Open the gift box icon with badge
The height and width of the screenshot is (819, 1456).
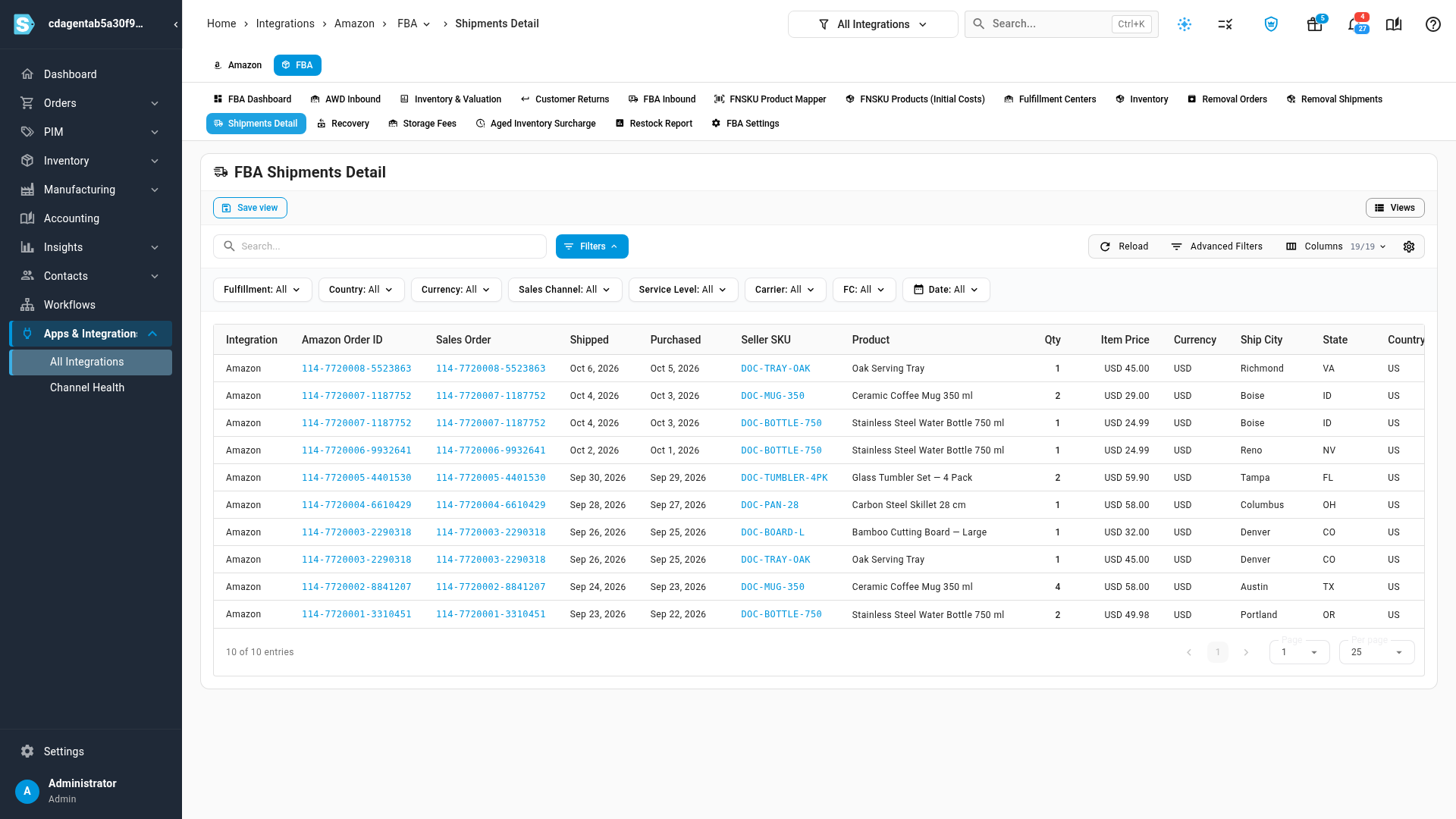pyautogui.click(x=1315, y=24)
